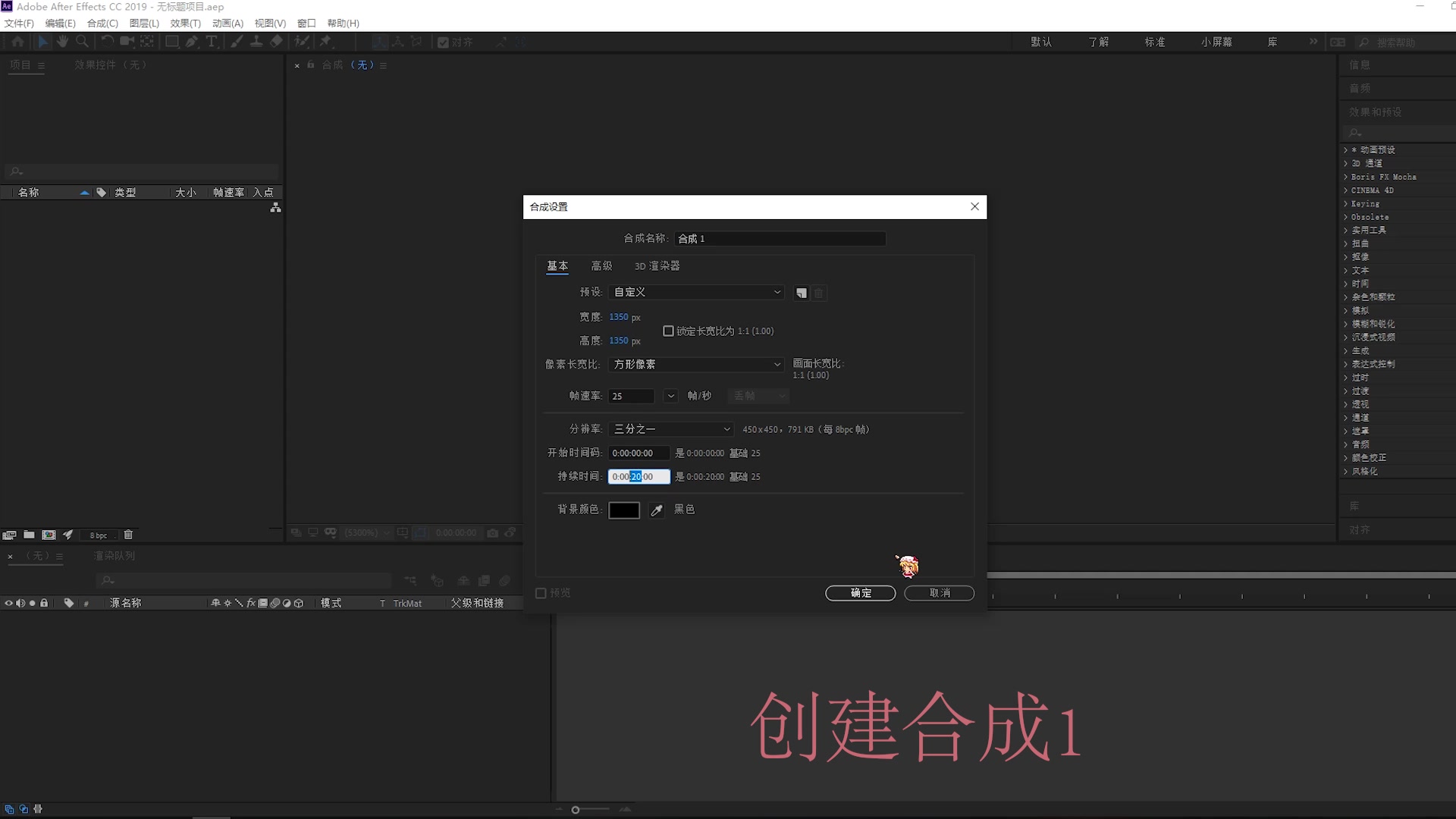Click the 取消 button

(x=939, y=593)
